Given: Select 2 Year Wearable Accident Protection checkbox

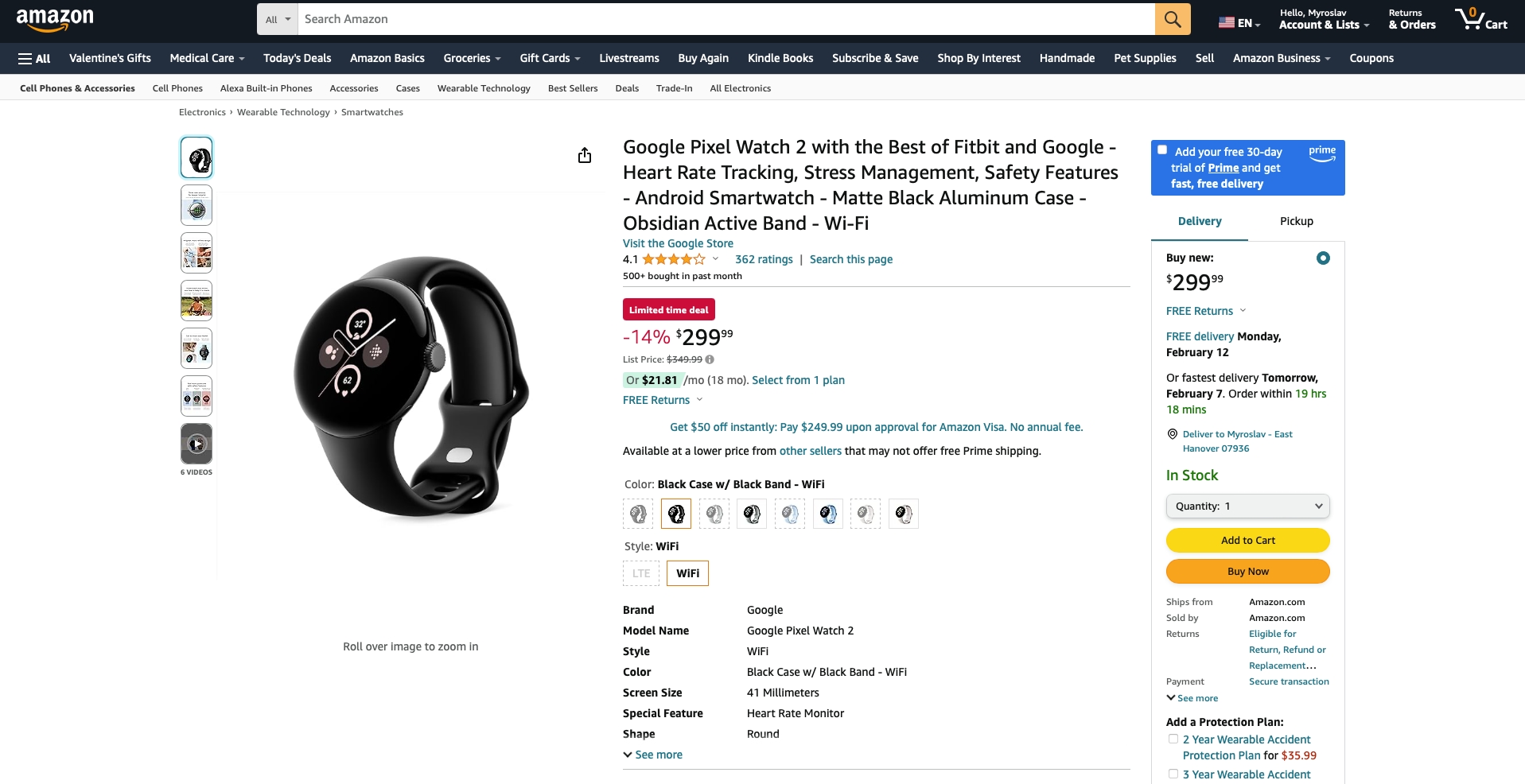Looking at the screenshot, I should (x=1173, y=739).
